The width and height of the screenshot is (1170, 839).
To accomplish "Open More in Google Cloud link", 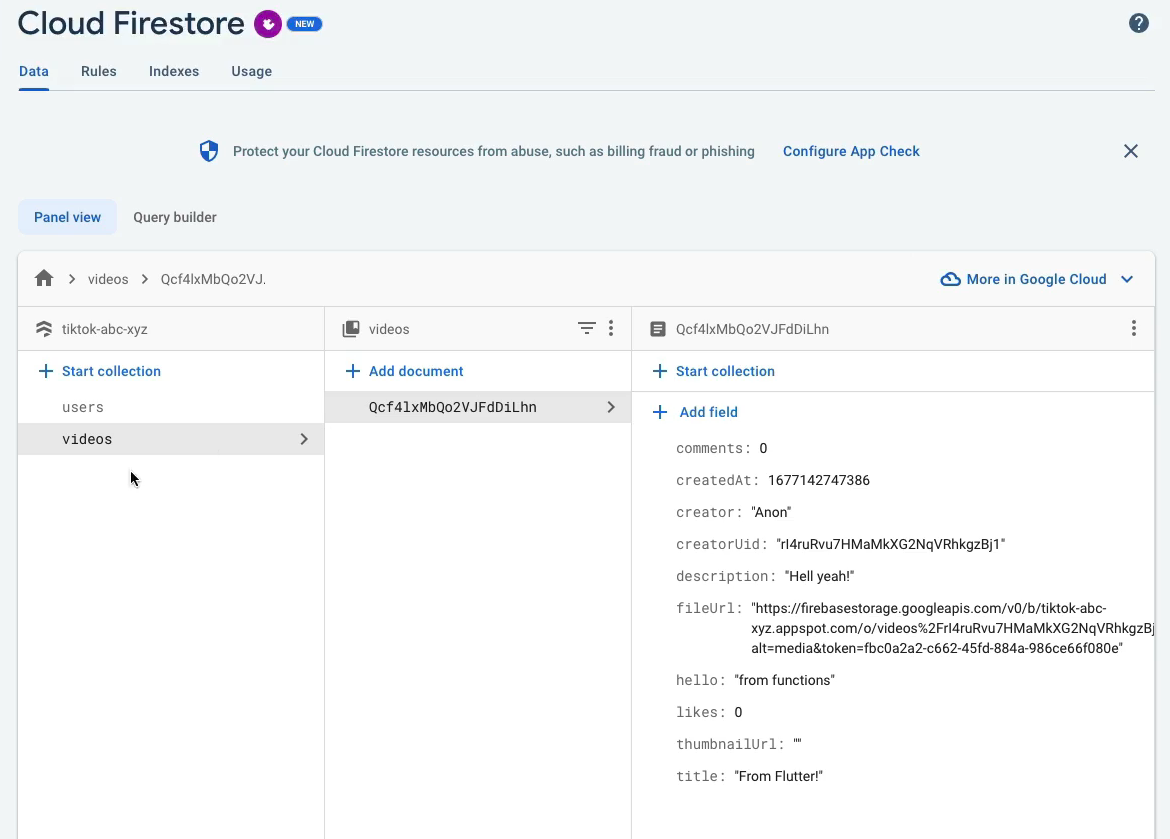I will pyautogui.click(x=1036, y=279).
